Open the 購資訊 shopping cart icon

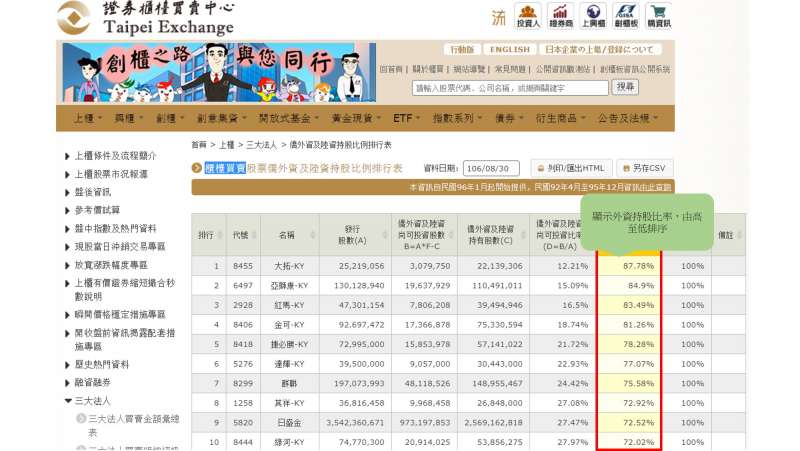(x=659, y=16)
